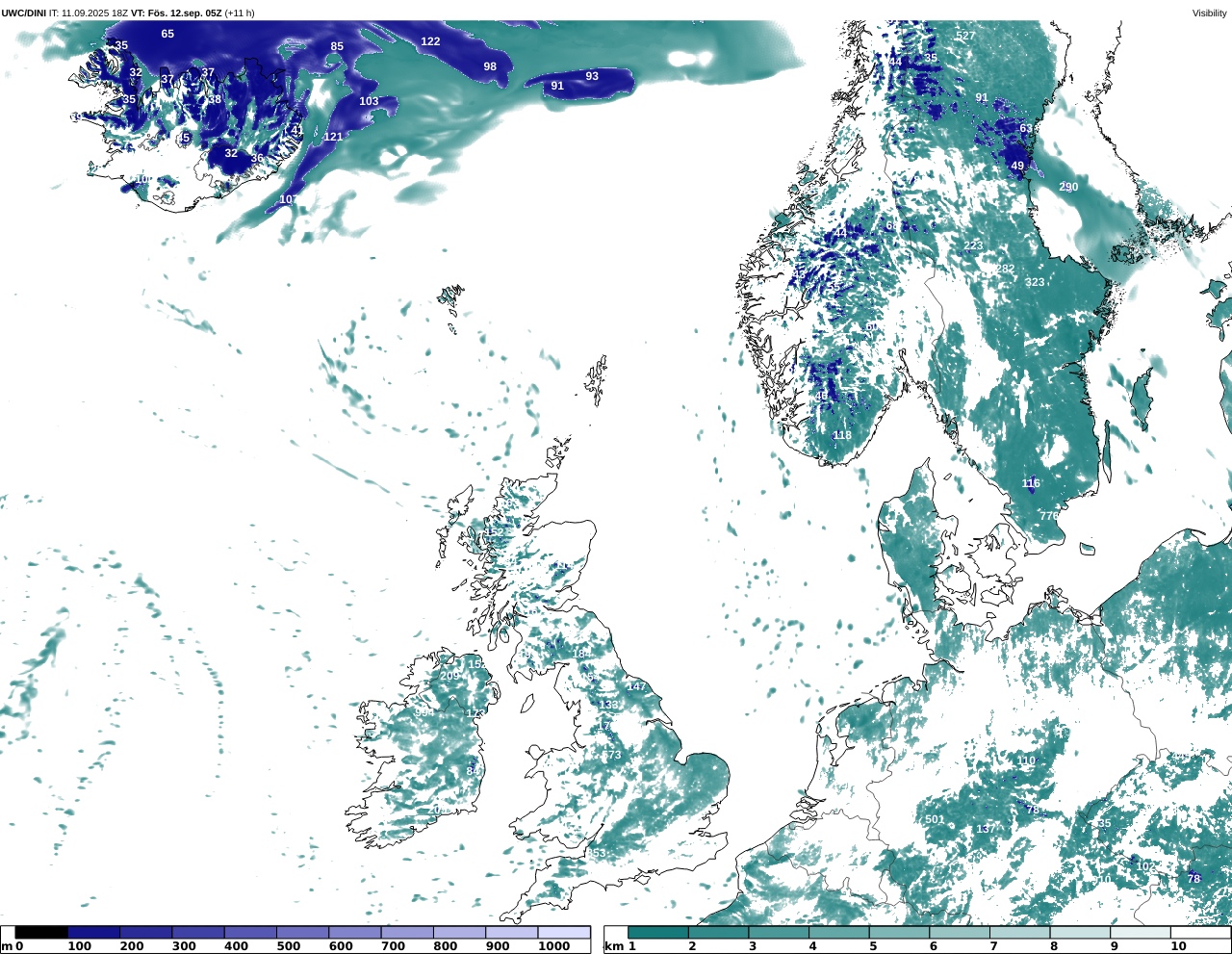The width and height of the screenshot is (1232, 954).
Task: Click the value '776' in southern Sweden
Action: click(1049, 516)
